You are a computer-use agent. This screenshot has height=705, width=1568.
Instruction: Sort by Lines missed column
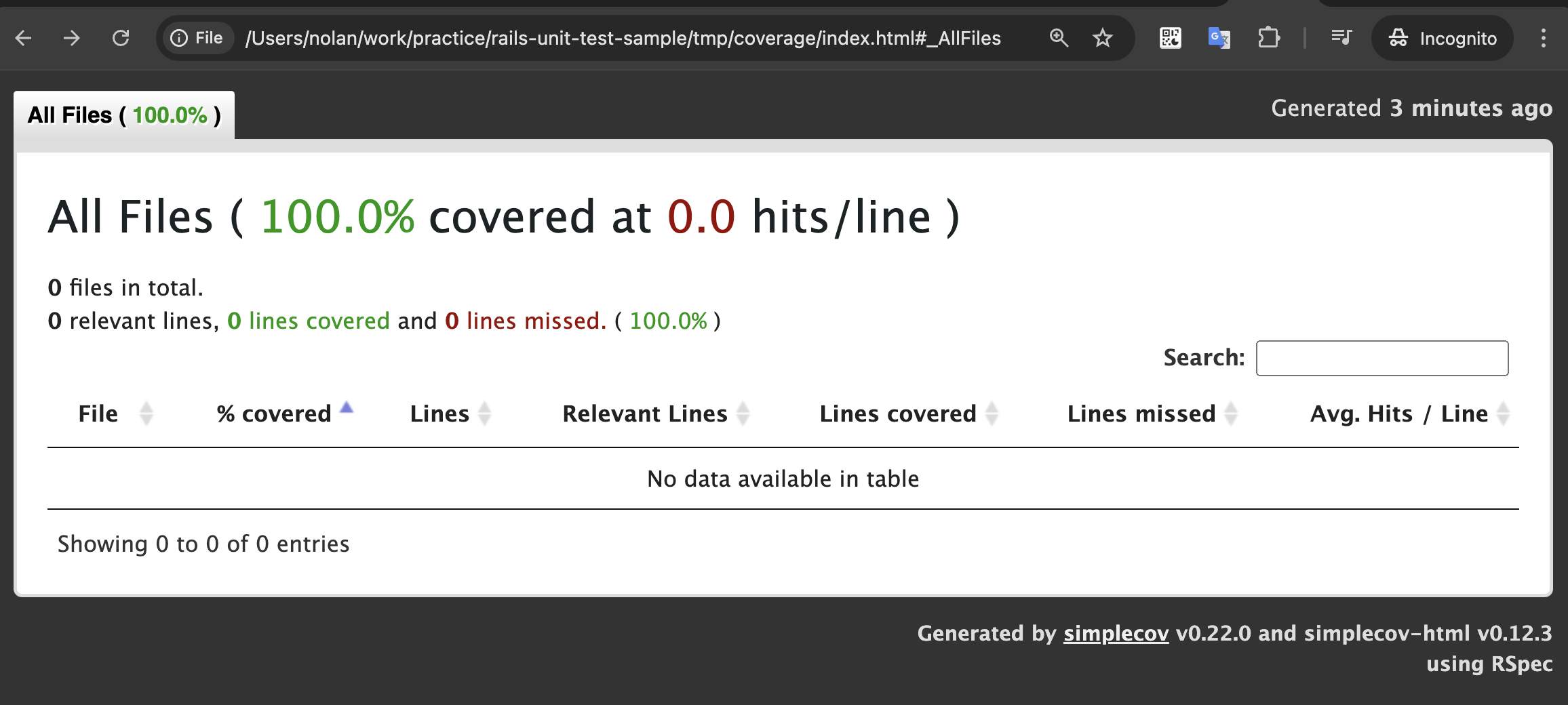(1141, 414)
